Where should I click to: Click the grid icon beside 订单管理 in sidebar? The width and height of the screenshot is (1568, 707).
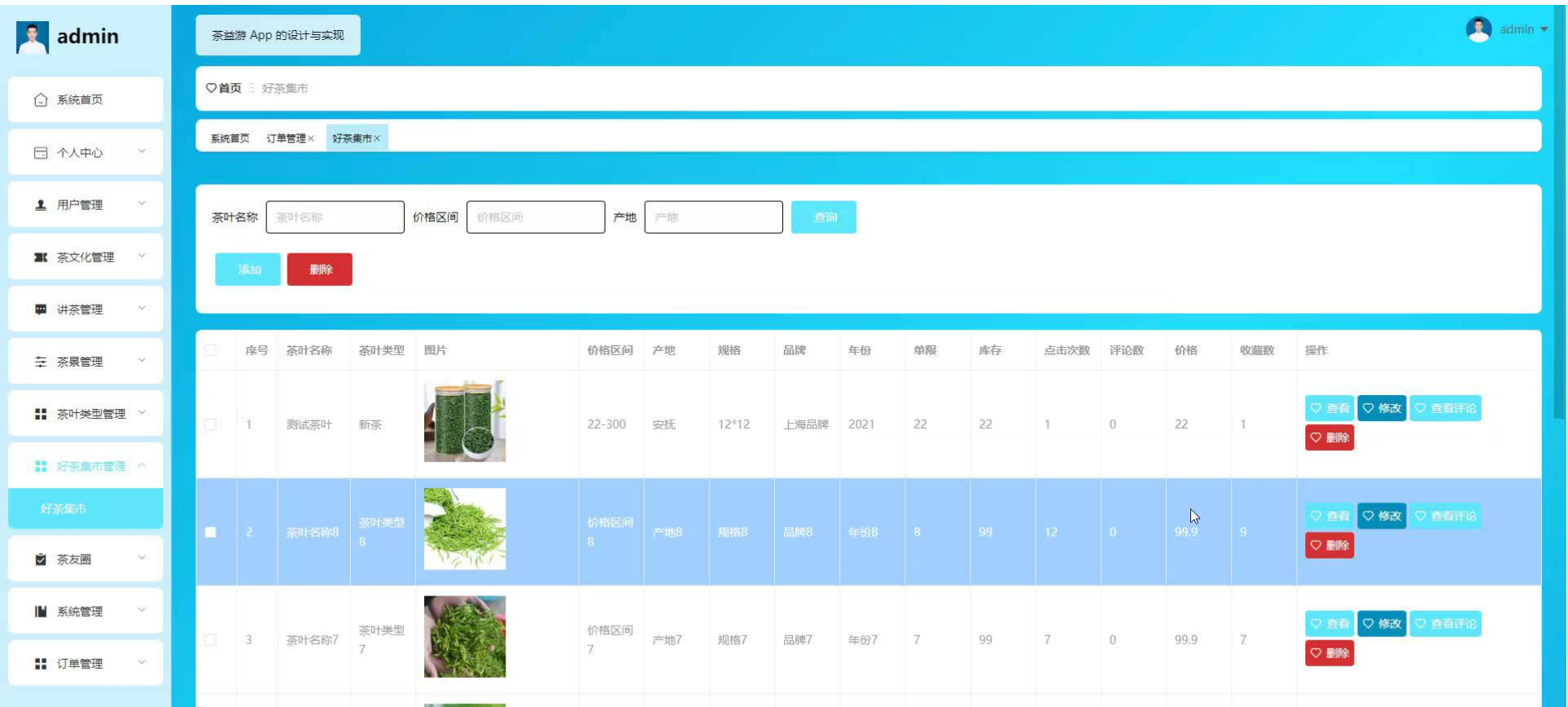[x=41, y=664]
